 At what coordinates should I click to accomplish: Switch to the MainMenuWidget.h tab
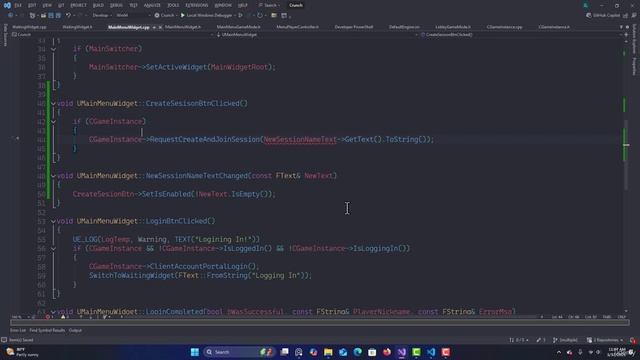(183, 27)
